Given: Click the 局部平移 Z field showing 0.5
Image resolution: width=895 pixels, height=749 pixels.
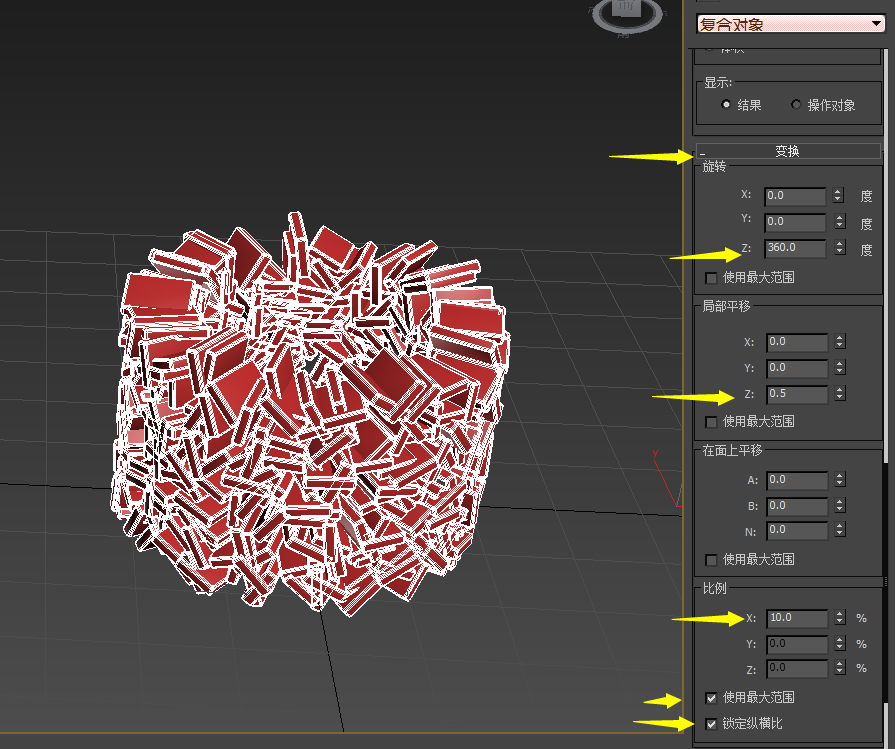Looking at the screenshot, I should [796, 394].
